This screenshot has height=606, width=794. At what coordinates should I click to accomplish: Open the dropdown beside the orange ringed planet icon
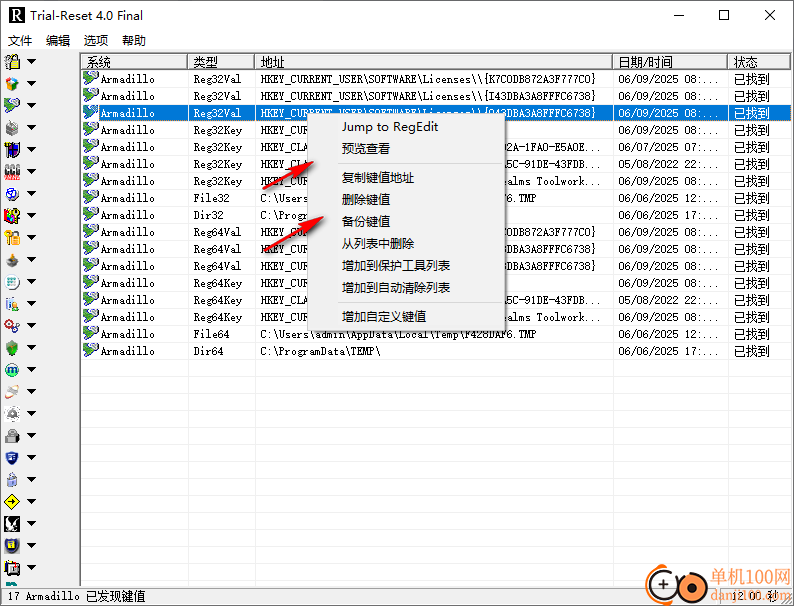(x=31, y=391)
